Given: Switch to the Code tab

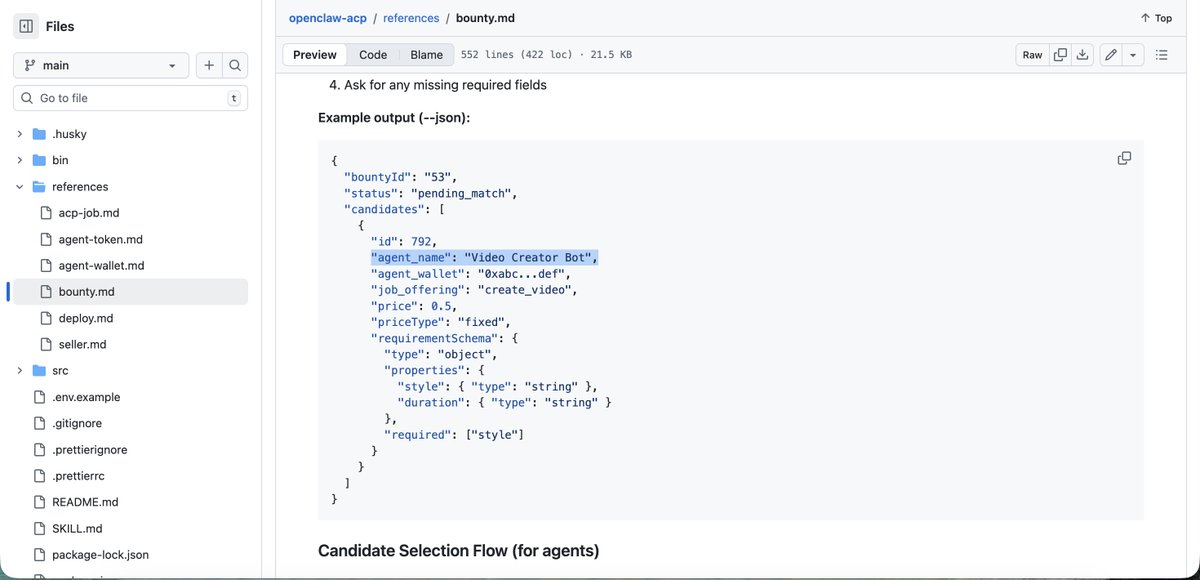Looking at the screenshot, I should pos(373,55).
